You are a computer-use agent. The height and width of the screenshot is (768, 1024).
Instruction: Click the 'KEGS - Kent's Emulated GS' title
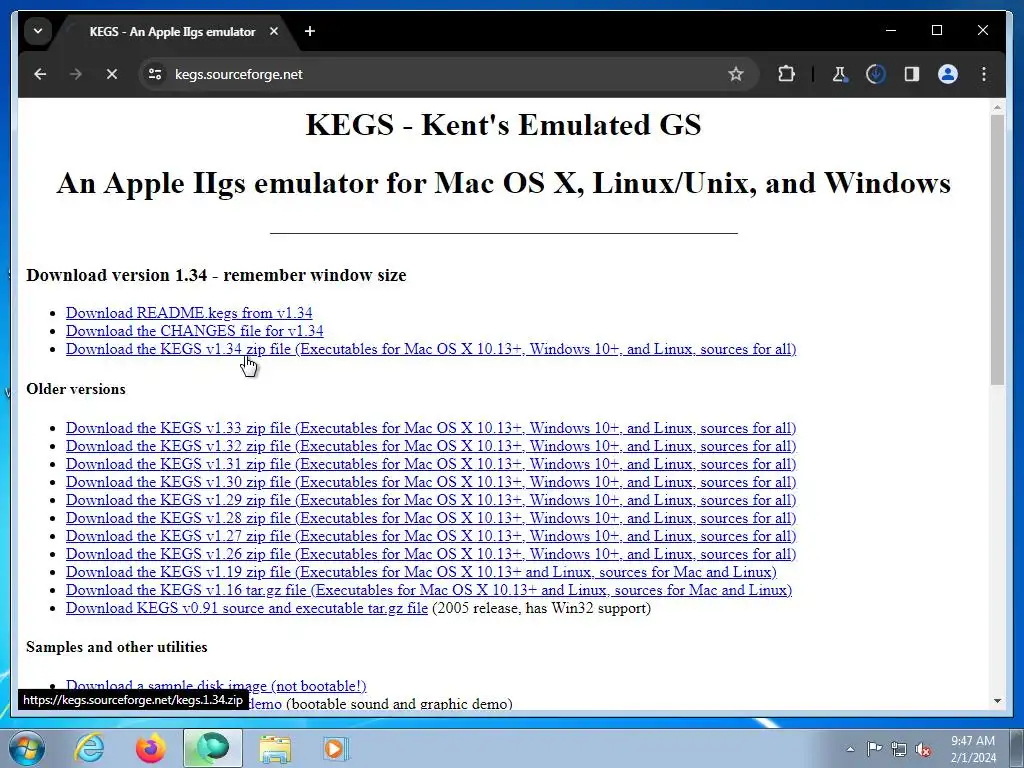click(x=504, y=124)
